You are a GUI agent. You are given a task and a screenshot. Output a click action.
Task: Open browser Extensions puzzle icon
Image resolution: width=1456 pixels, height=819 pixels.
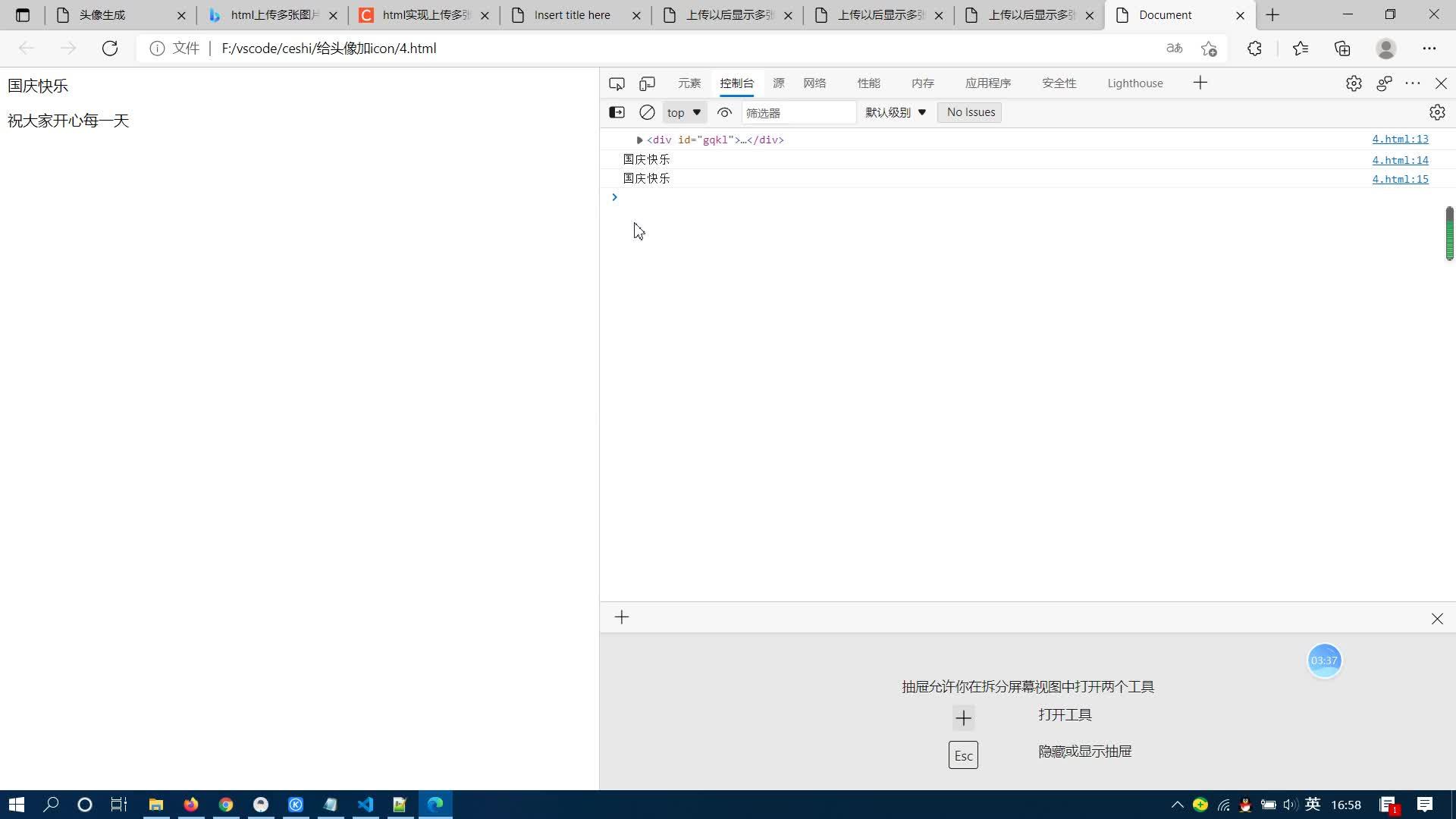pyautogui.click(x=1255, y=48)
